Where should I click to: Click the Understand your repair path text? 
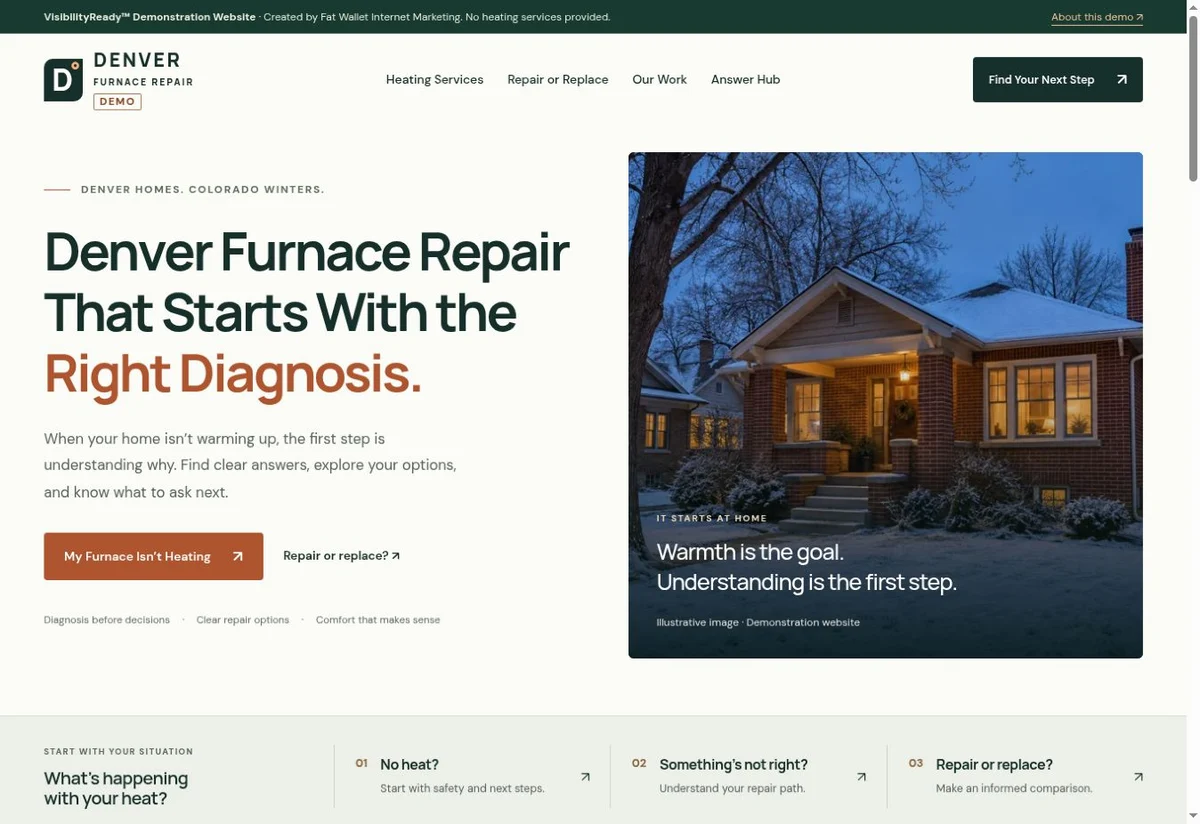coord(732,788)
